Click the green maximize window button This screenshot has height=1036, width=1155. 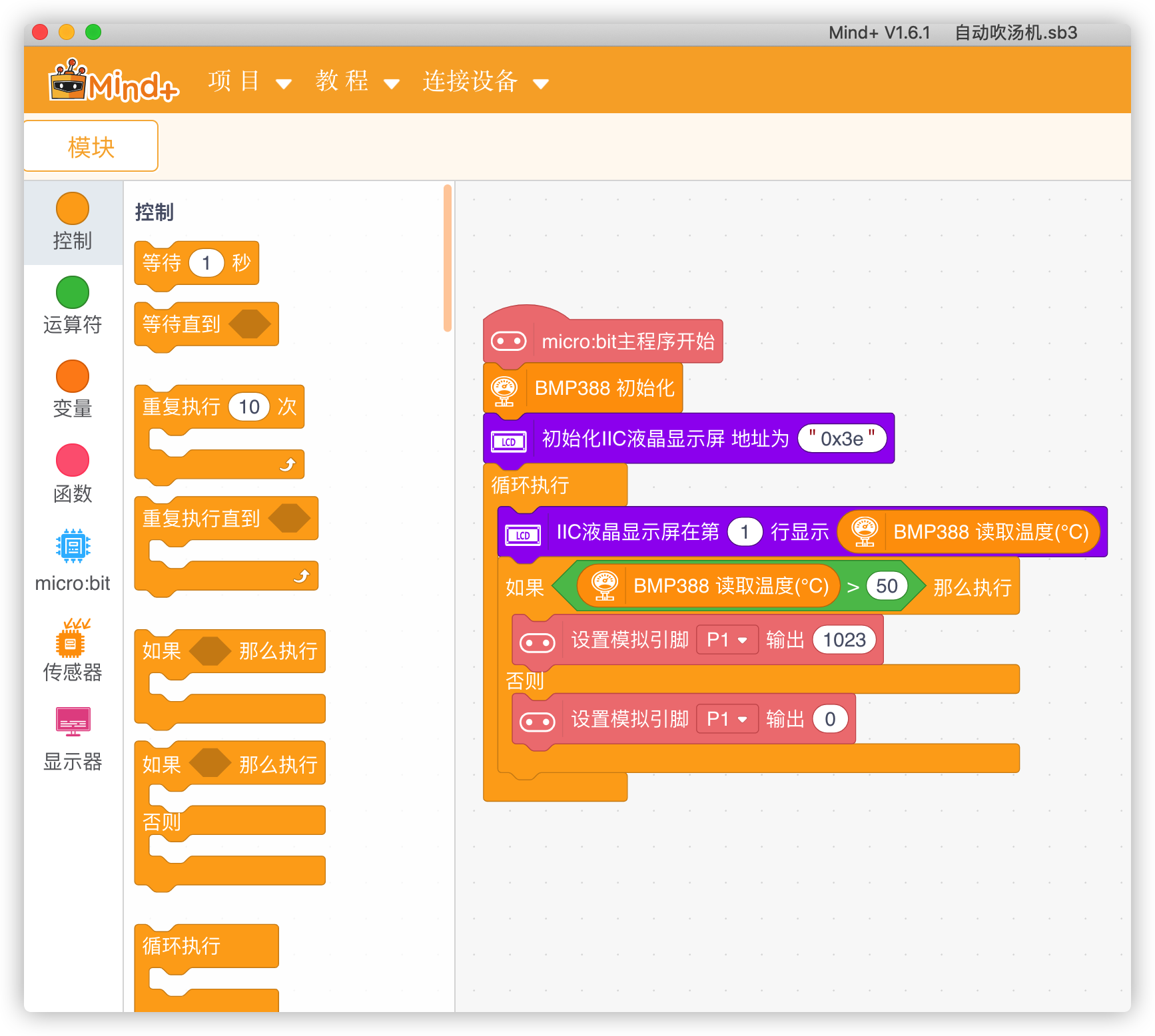point(93,32)
